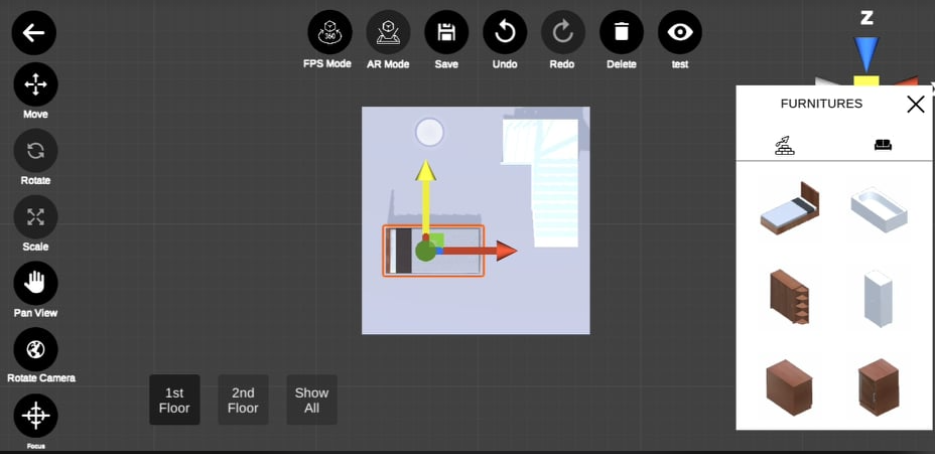
Task: Click the Focus crosshair icon
Action: [x=35, y=415]
